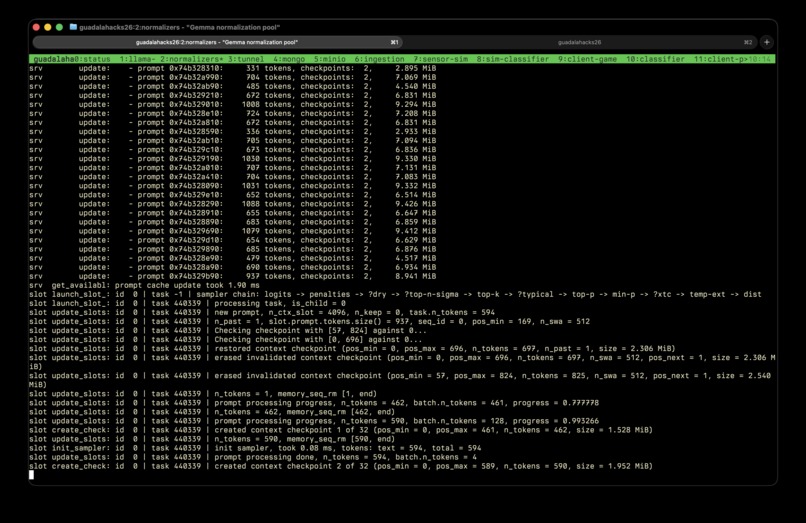The width and height of the screenshot is (806, 523).
Task: Click the value "2.895 MiB"
Action: point(415,68)
